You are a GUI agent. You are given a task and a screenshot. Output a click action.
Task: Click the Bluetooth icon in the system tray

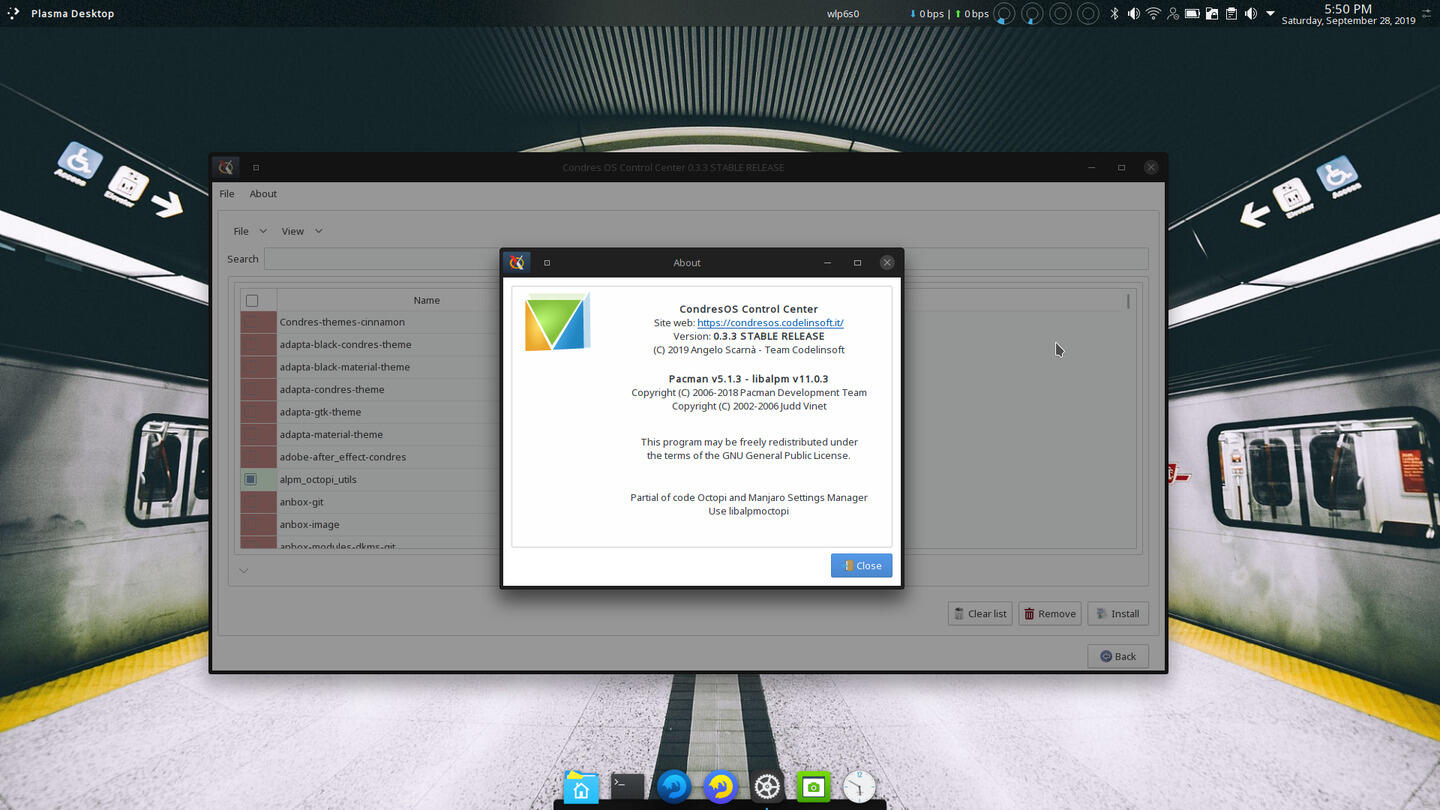point(1114,14)
